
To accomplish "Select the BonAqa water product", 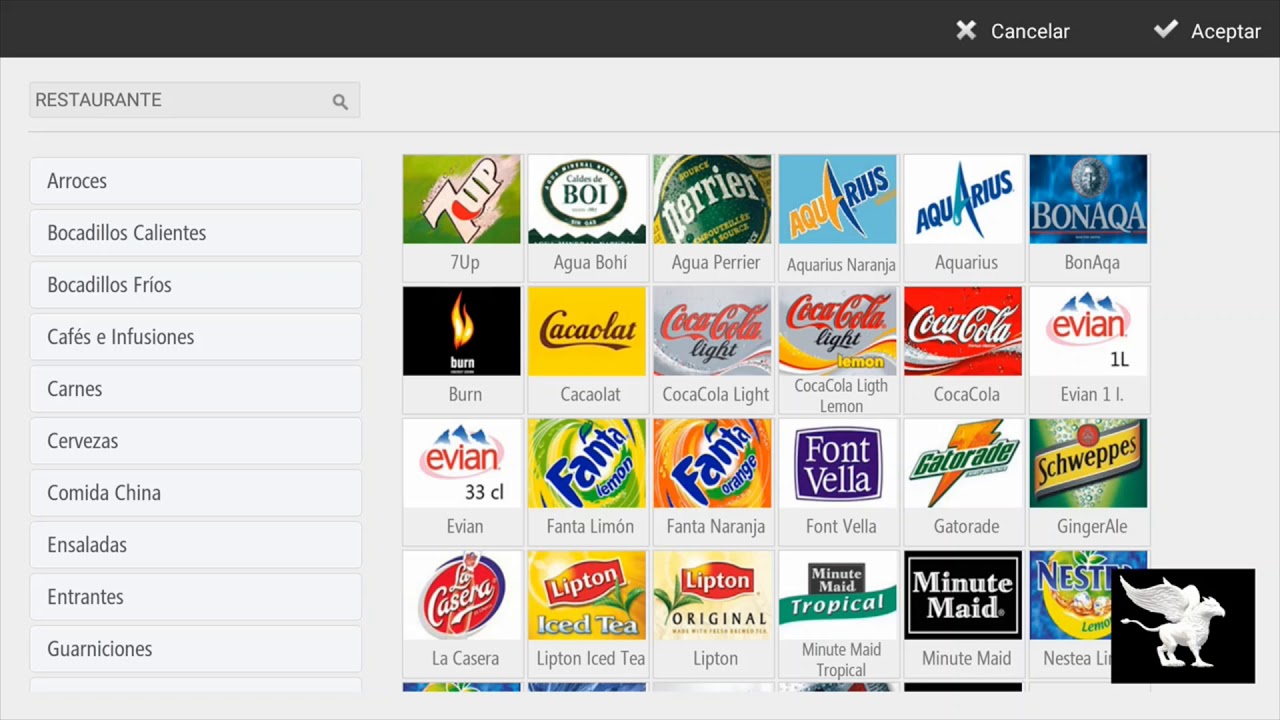I will (1089, 217).
